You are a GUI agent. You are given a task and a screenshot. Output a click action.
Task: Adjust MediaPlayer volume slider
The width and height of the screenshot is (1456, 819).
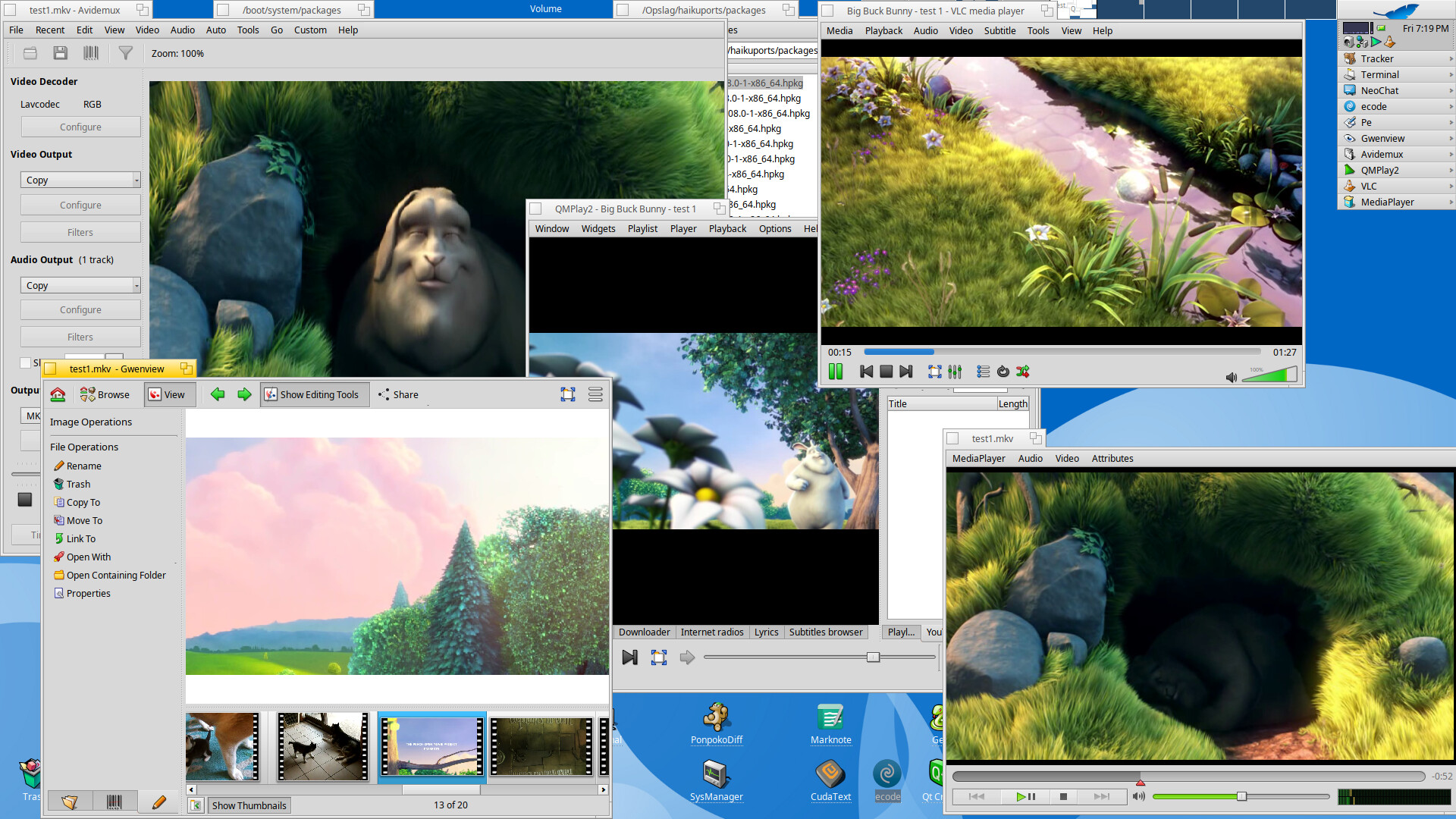[1241, 796]
